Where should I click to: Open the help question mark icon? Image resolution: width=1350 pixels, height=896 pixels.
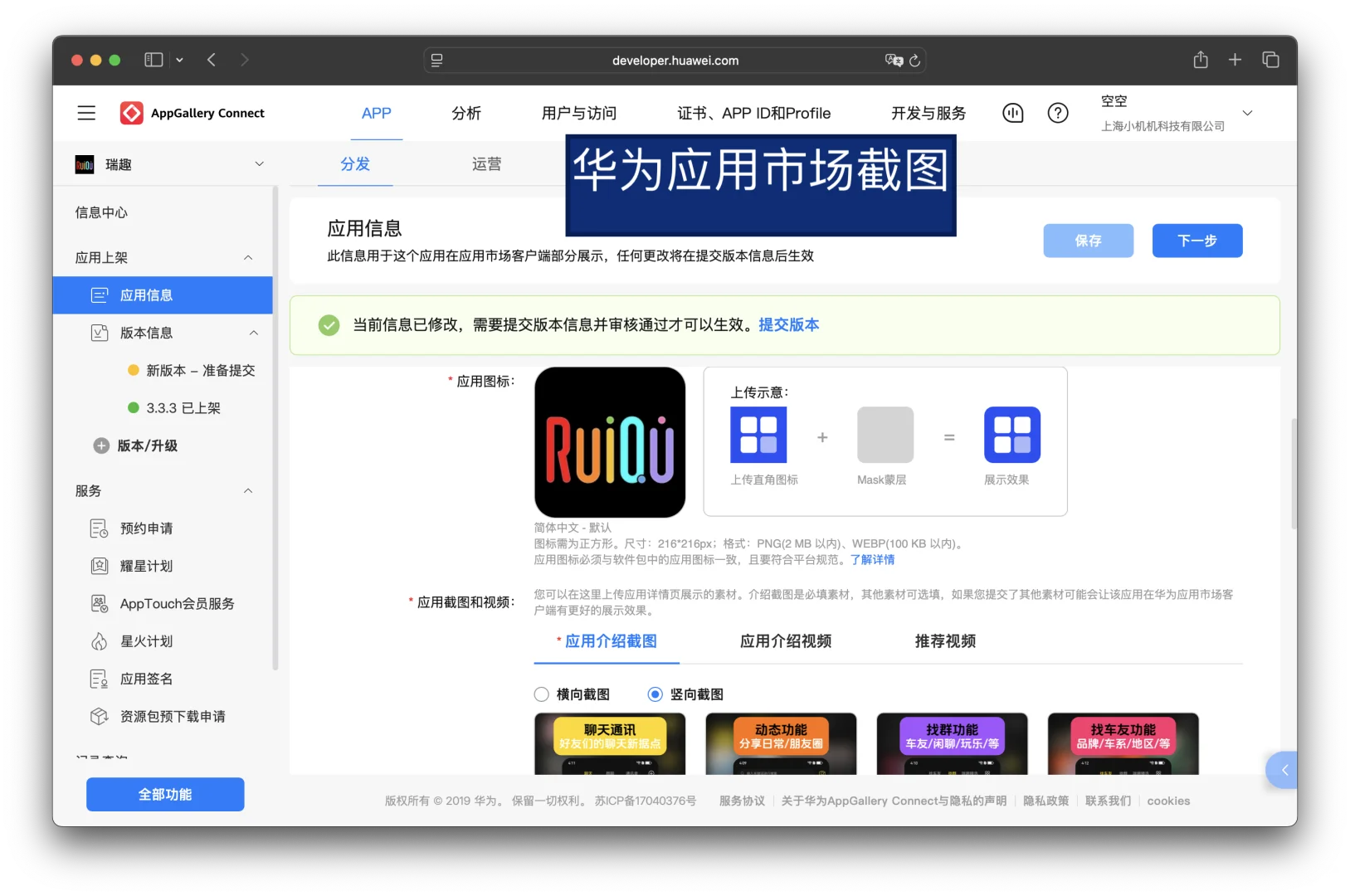tap(1058, 113)
